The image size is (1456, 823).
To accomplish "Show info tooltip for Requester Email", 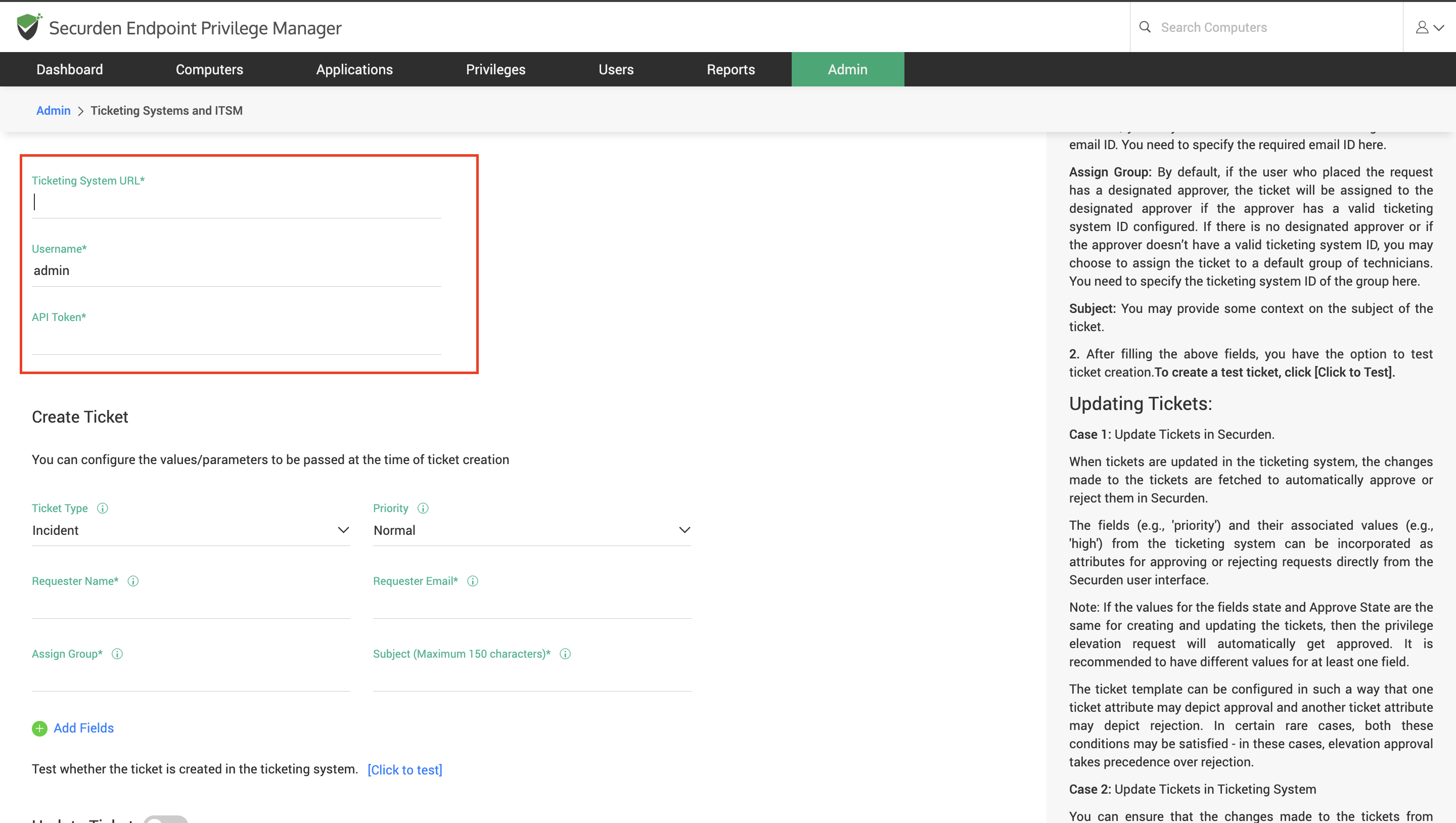I will (473, 581).
